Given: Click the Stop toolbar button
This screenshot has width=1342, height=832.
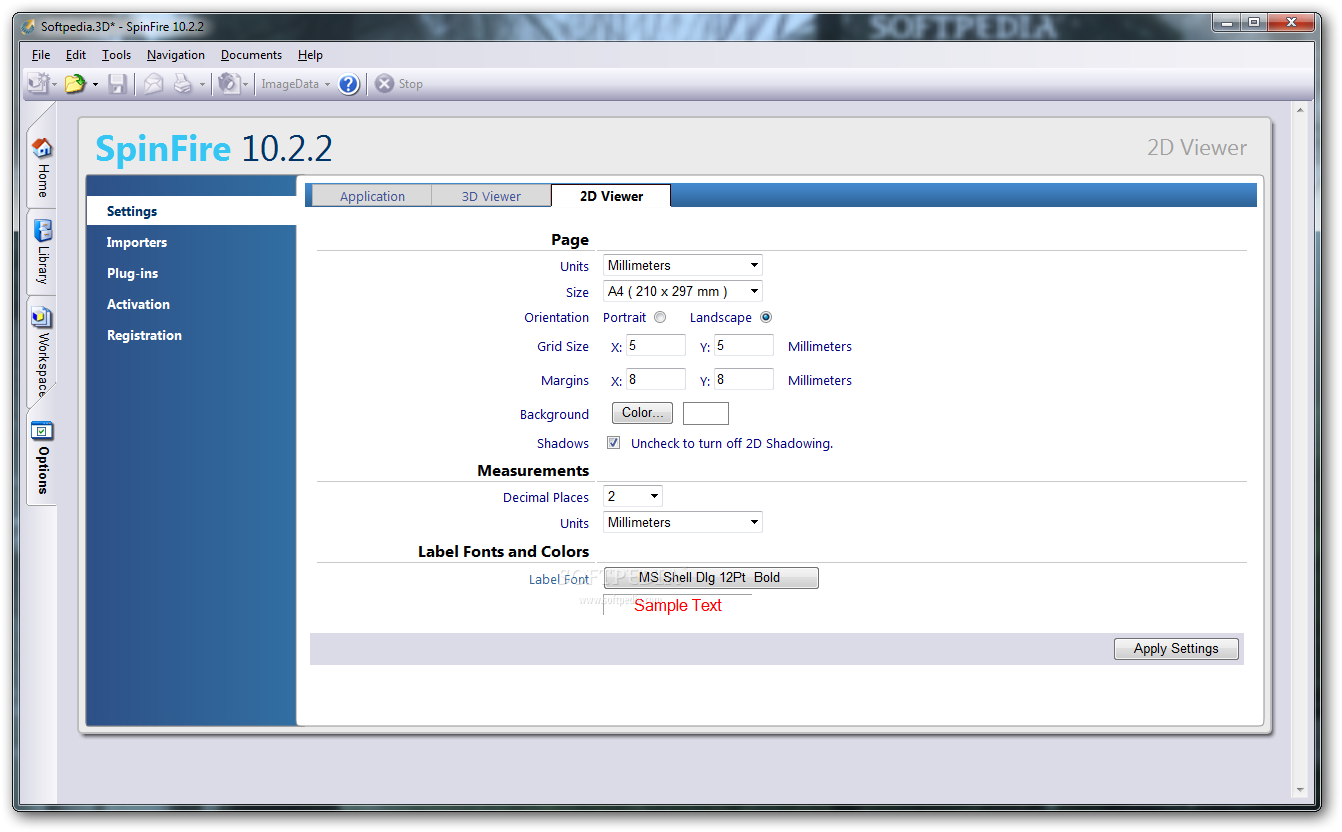Looking at the screenshot, I should [x=399, y=84].
